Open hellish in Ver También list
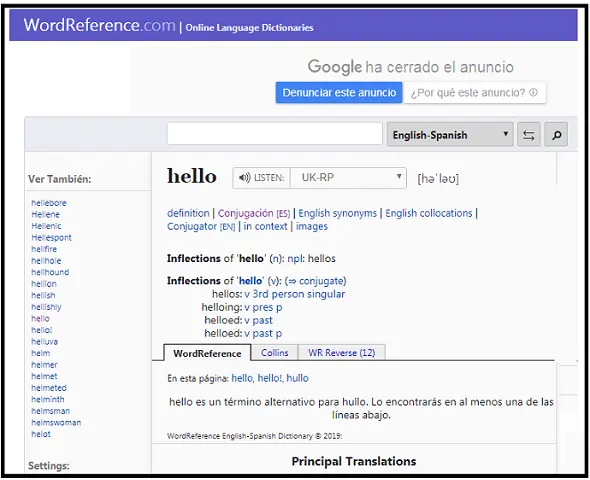The width and height of the screenshot is (590, 480). [x=43, y=295]
